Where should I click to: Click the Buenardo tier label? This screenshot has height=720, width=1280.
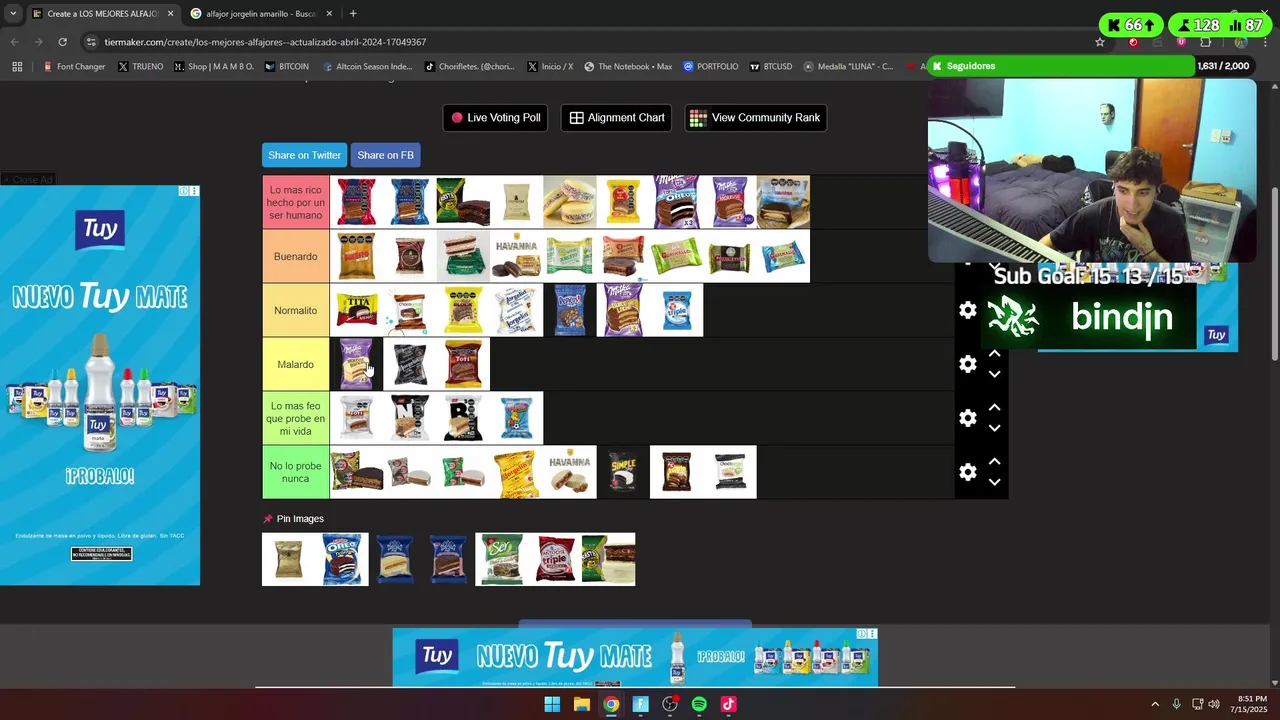click(296, 257)
